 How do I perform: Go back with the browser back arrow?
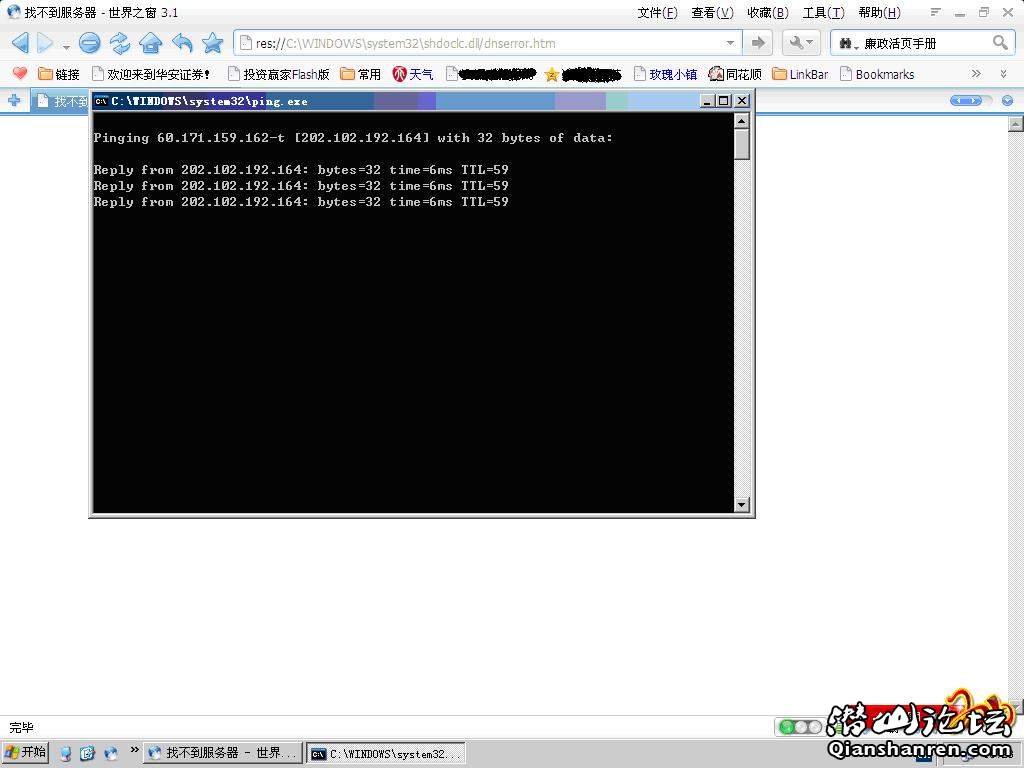point(20,43)
